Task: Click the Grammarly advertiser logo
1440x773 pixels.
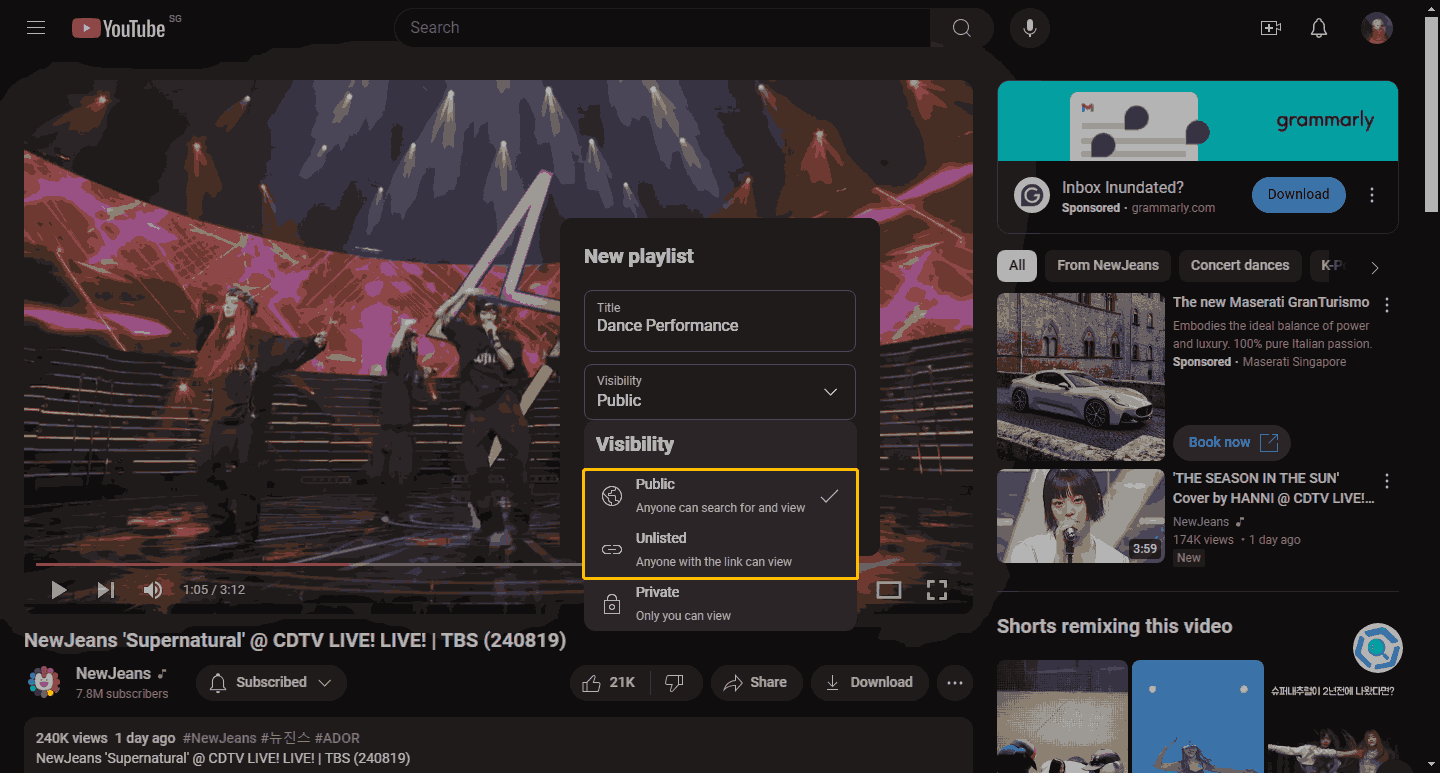Action: coord(1032,195)
